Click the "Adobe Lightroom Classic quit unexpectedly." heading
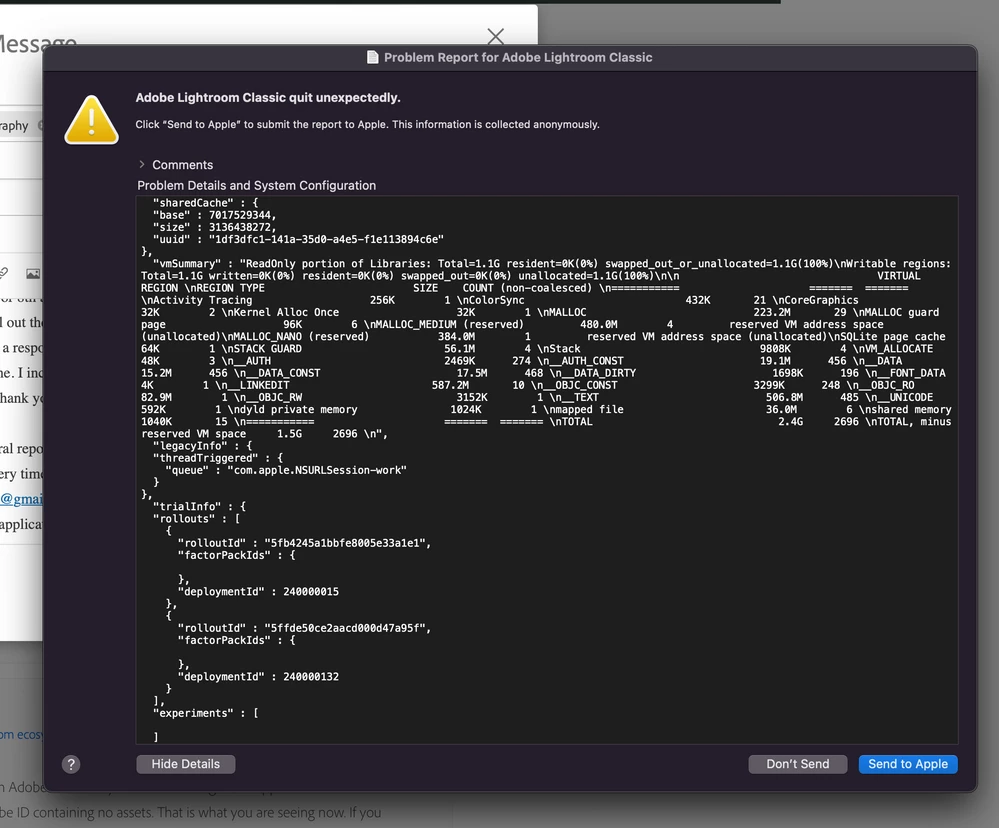The width and height of the screenshot is (999, 828). coord(268,97)
